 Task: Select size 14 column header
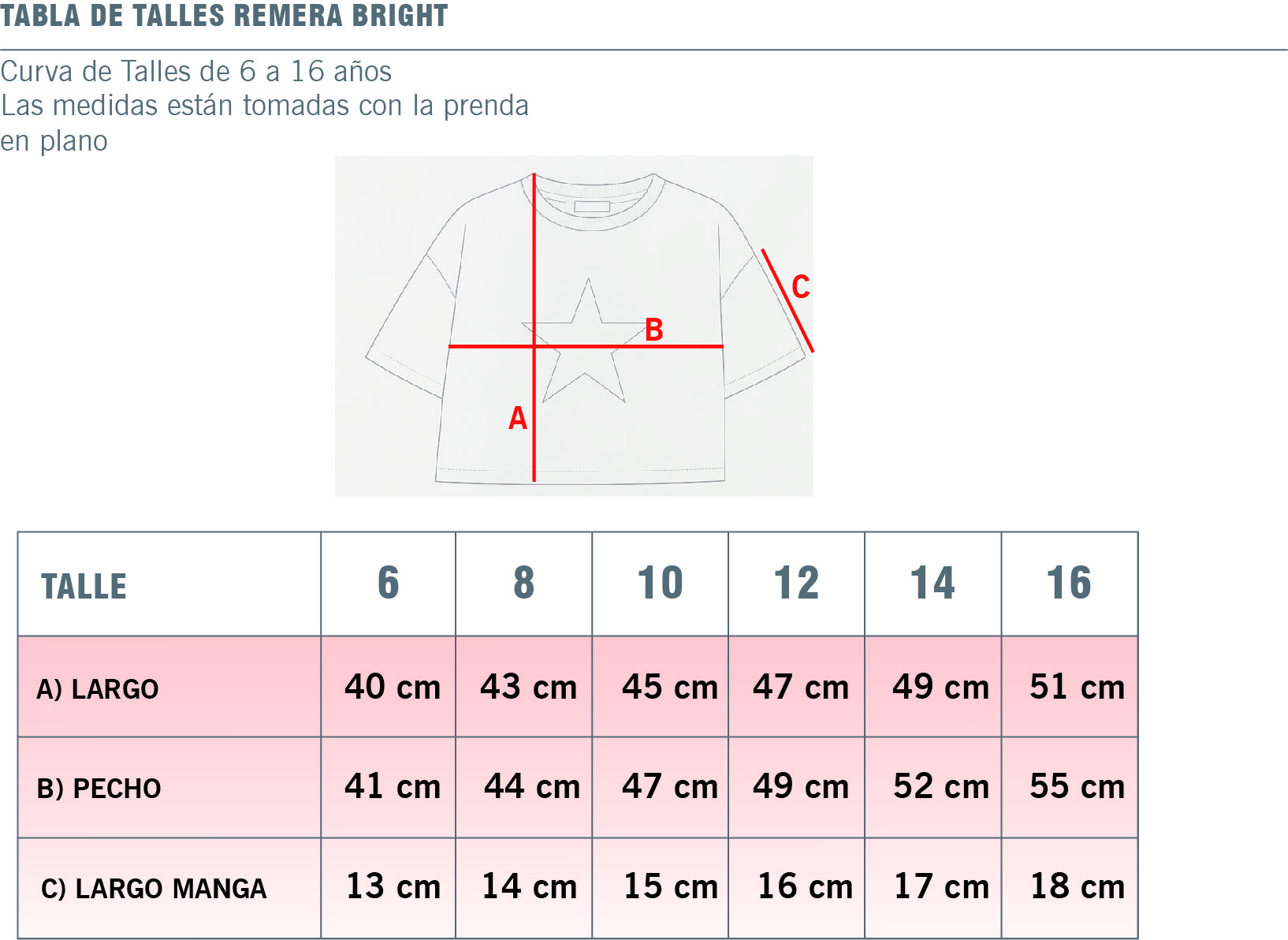(933, 584)
